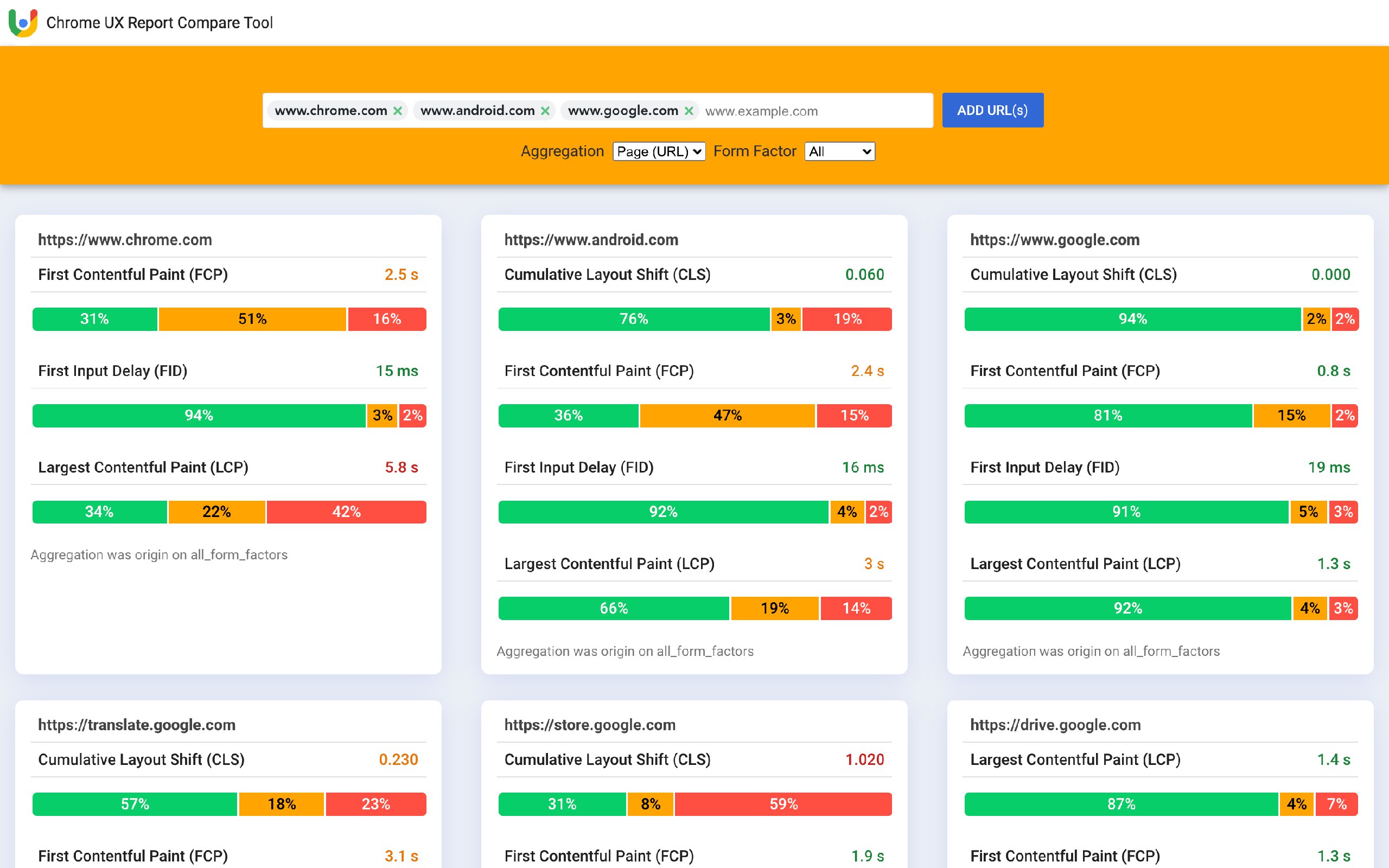Screen dimensions: 1389x868
Task: Click android.com CLS red 19% segment
Action: coord(848,319)
